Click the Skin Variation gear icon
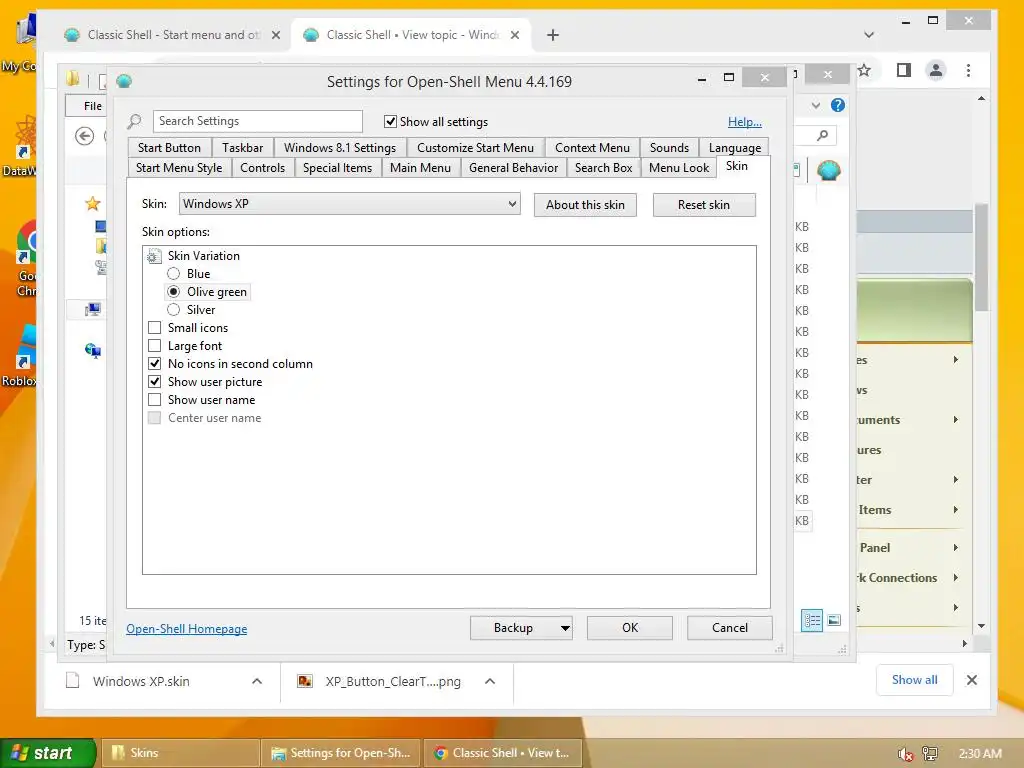Image resolution: width=1024 pixels, height=768 pixels. (153, 256)
